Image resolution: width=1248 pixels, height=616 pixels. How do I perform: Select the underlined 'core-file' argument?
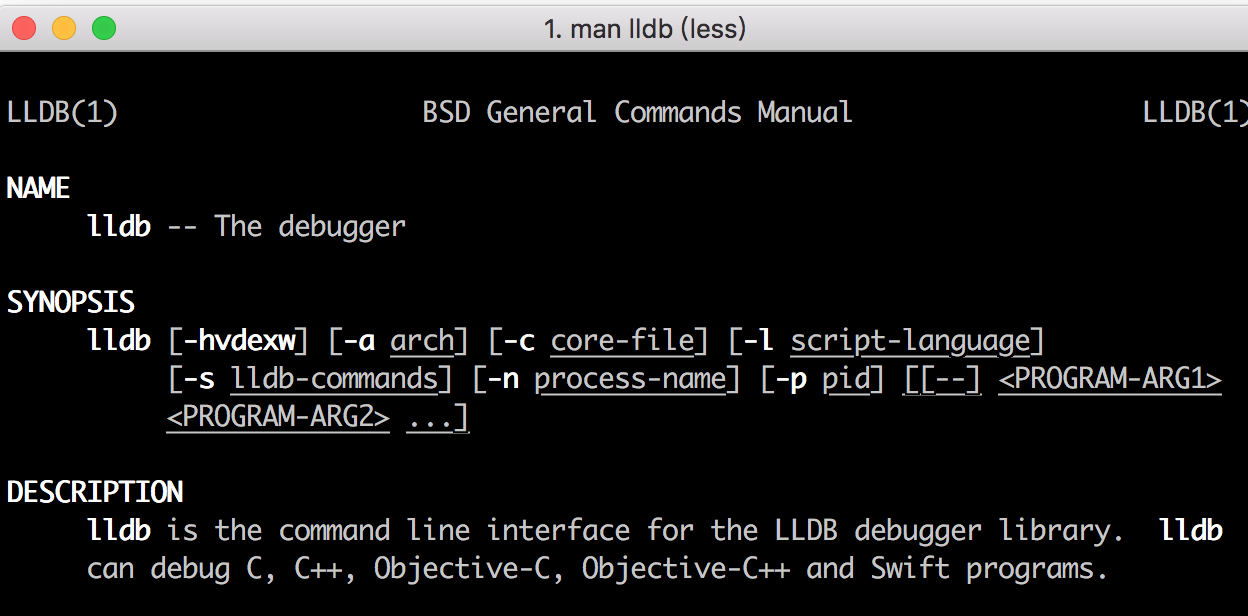click(622, 340)
